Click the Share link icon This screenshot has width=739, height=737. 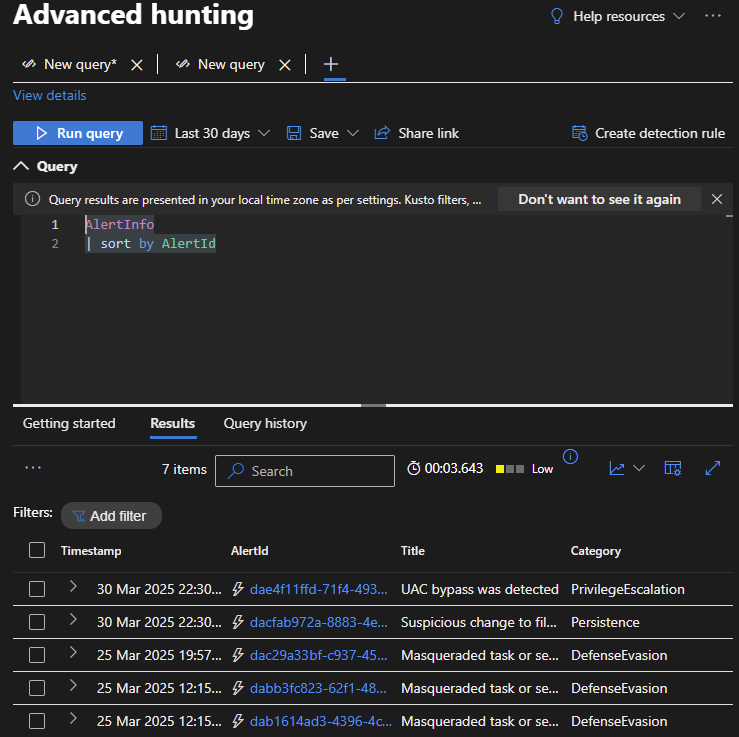tap(381, 133)
